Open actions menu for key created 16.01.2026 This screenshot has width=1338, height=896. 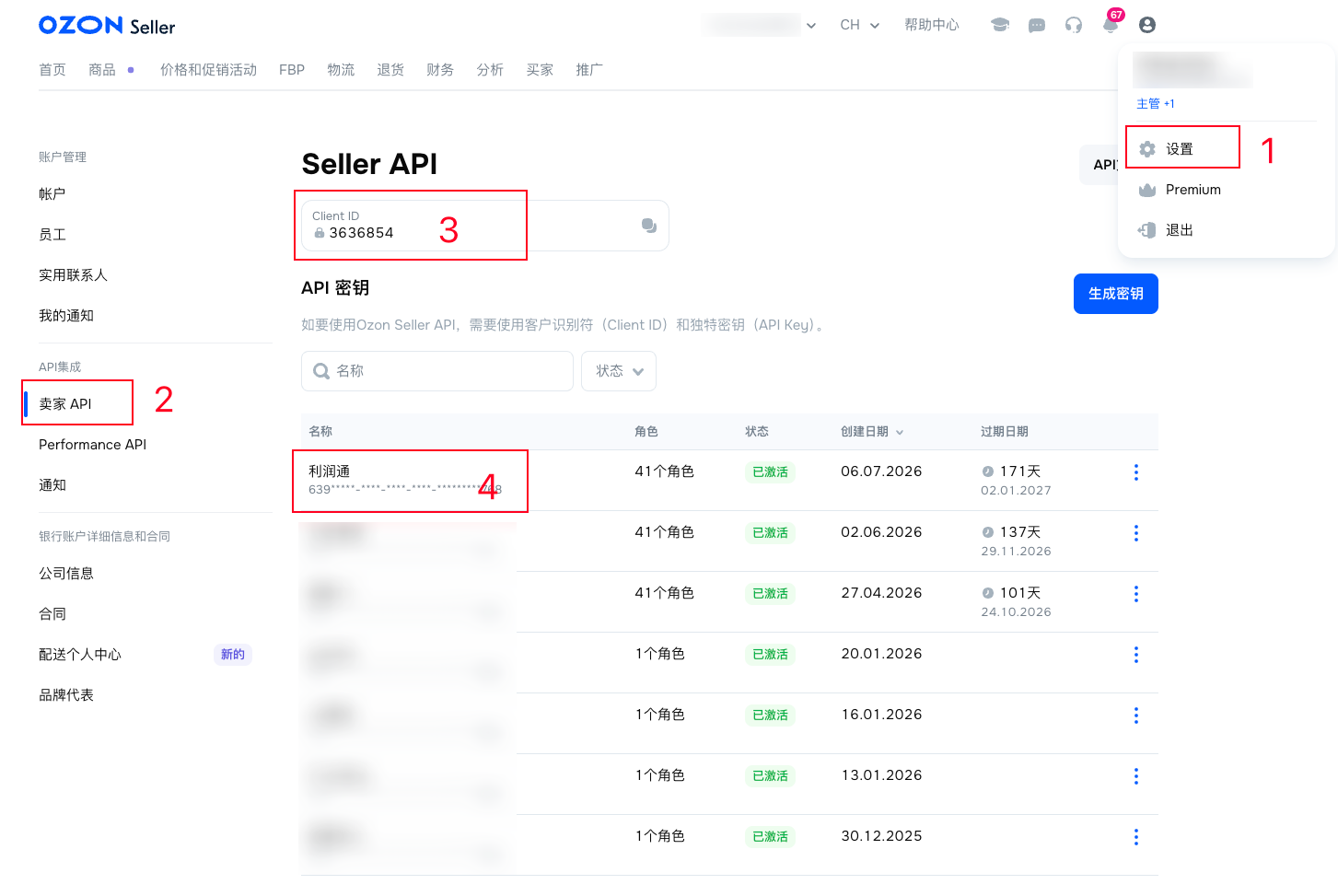(x=1136, y=716)
